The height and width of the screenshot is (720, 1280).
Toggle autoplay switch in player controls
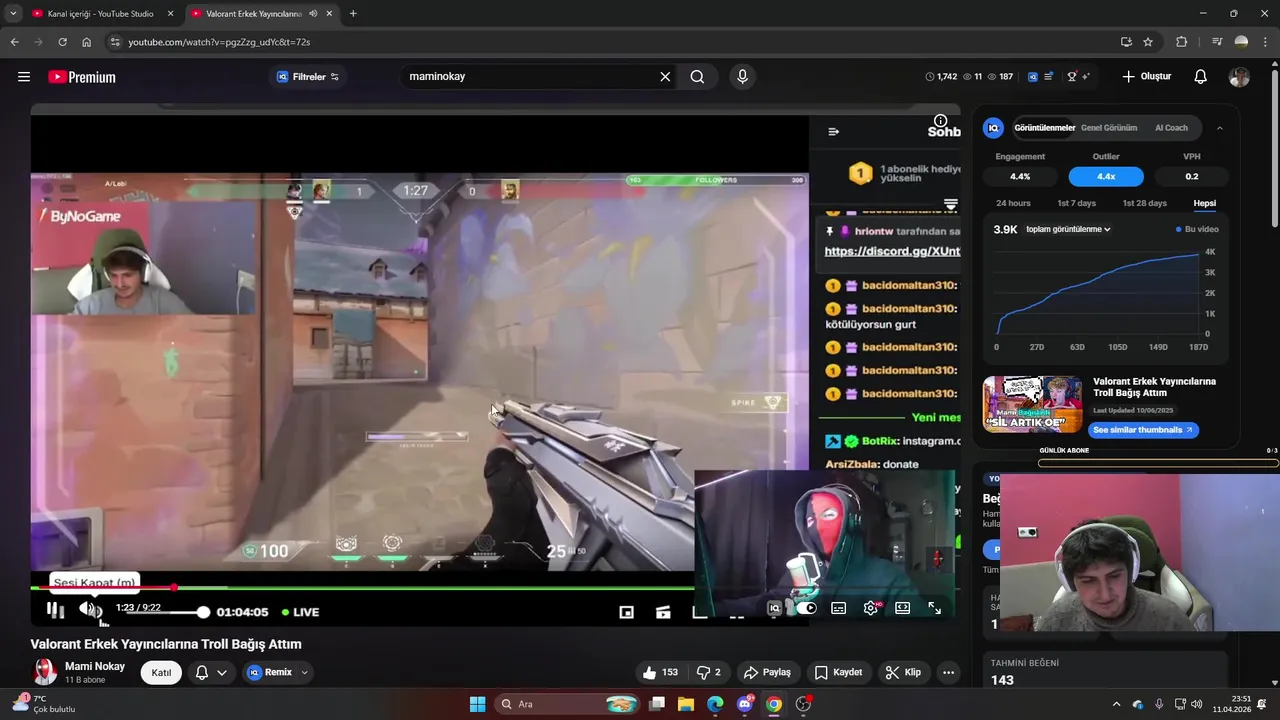[x=806, y=608]
